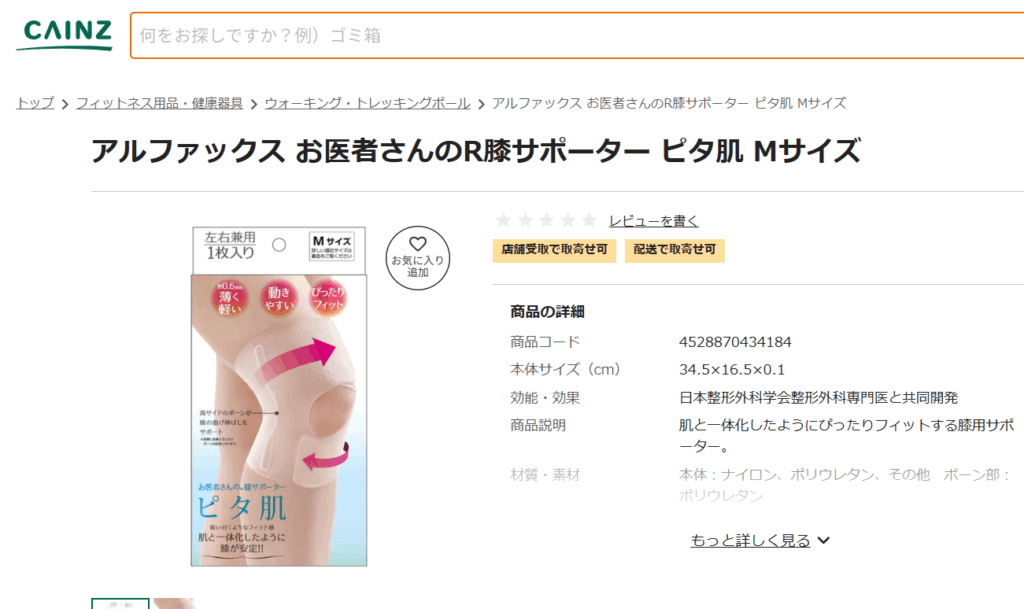Select the middle review rating star
The width and height of the screenshot is (1024, 609).
tap(546, 220)
